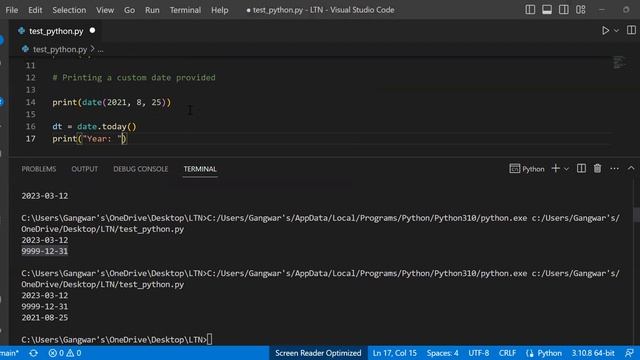Screen dimensions: 640x360
Task: Synchronize changes icon in status bar
Action: click(x=33, y=353)
